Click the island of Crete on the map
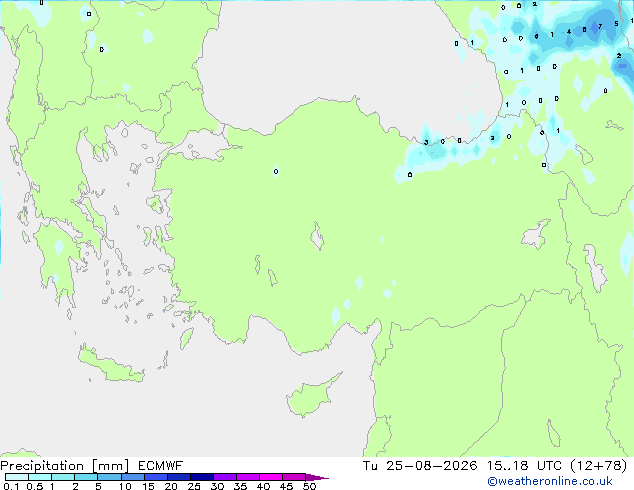634x490 pixels. click(110, 365)
